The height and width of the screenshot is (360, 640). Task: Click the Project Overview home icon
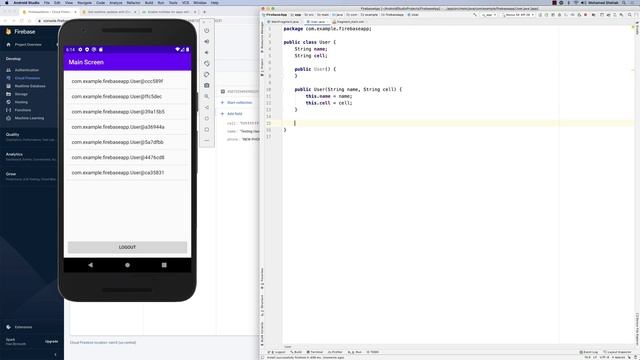click(x=9, y=44)
